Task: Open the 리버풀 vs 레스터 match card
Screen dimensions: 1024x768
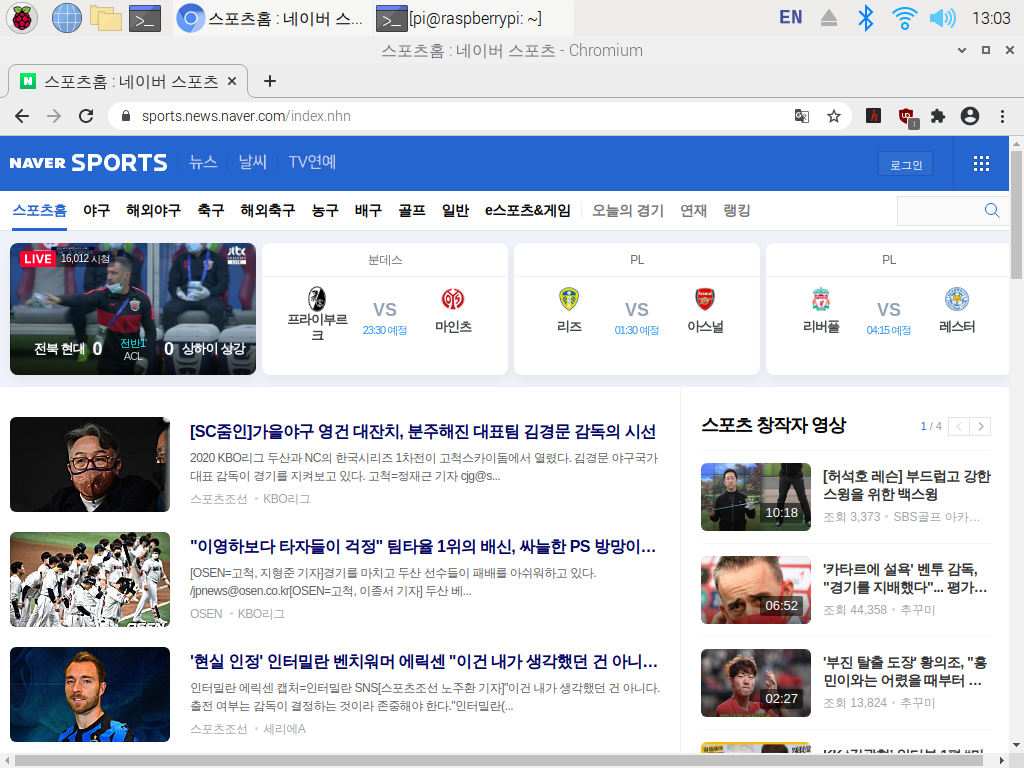Action: (x=888, y=309)
